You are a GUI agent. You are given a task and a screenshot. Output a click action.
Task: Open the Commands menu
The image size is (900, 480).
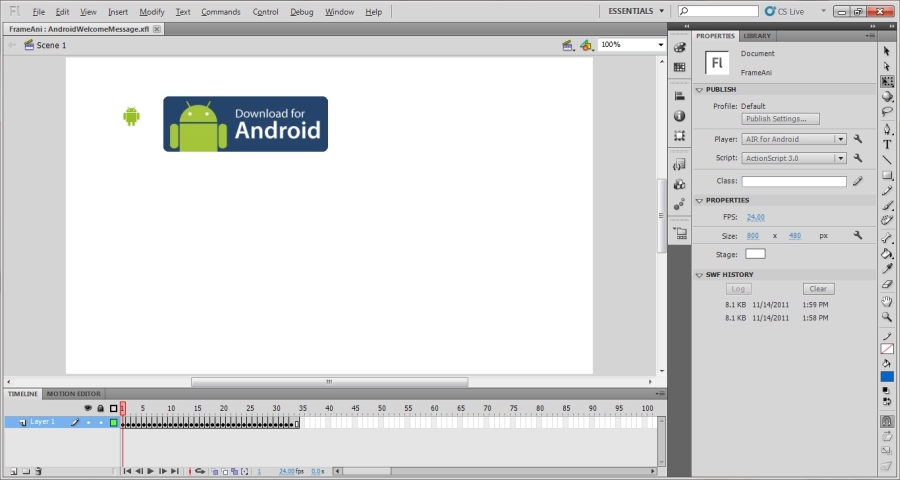220,12
